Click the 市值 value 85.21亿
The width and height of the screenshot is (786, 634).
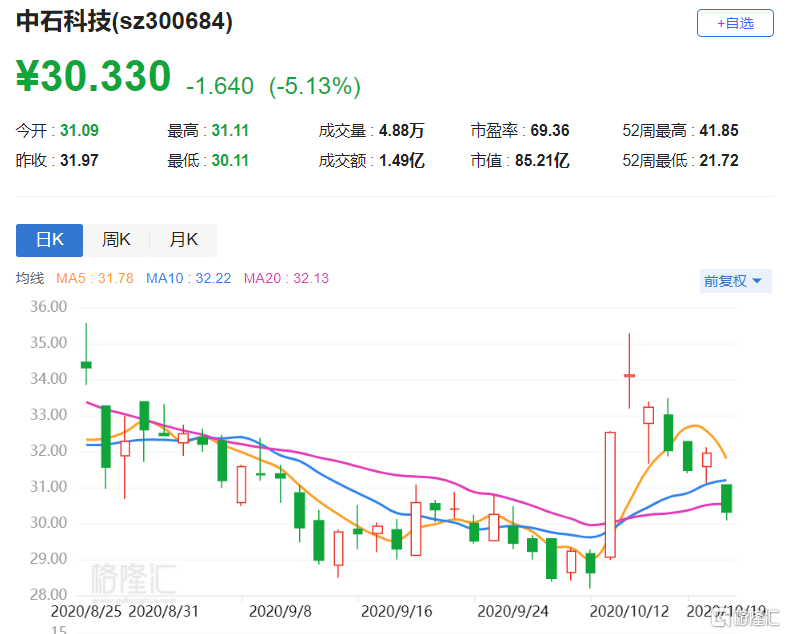pos(542,160)
